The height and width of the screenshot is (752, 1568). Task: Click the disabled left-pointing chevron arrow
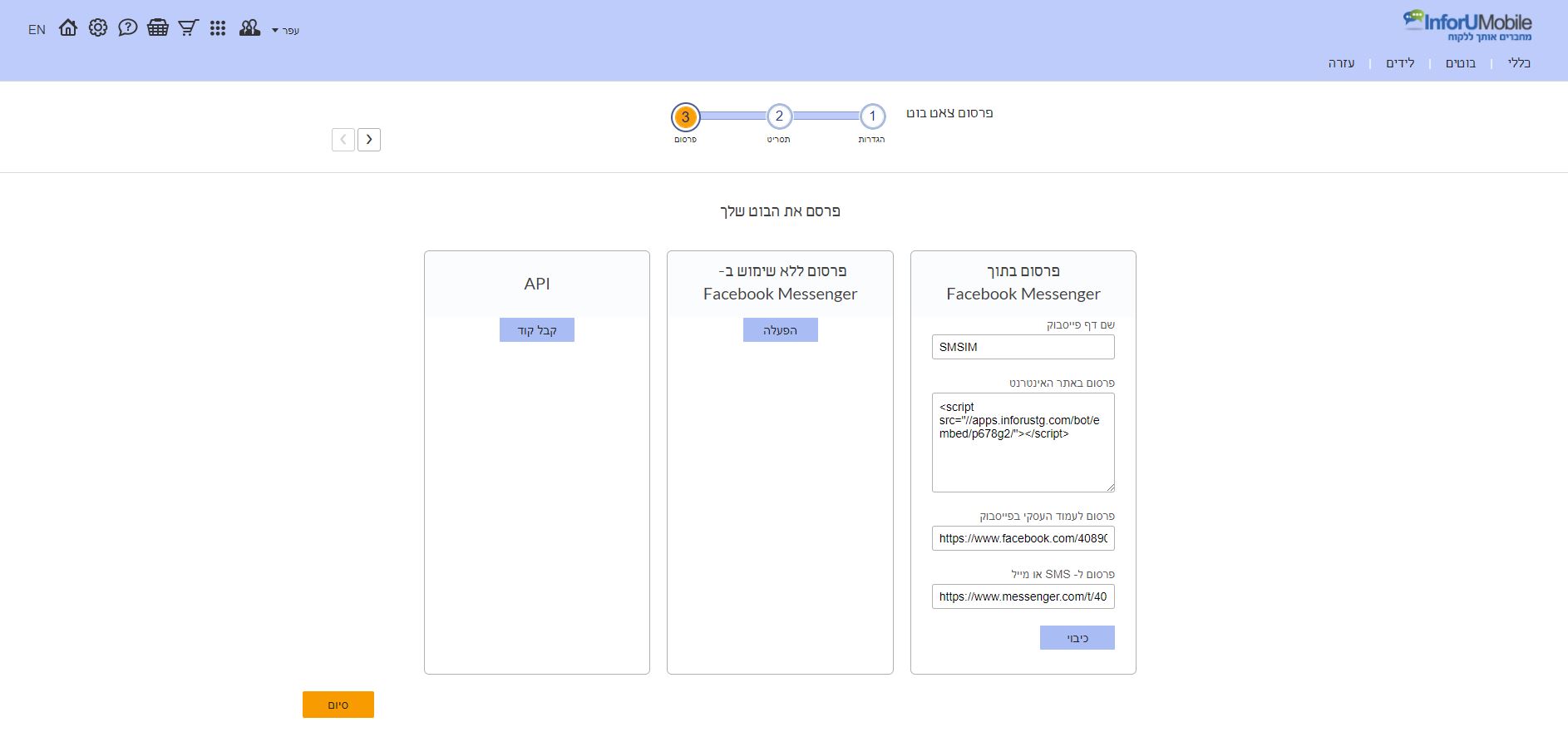click(343, 140)
